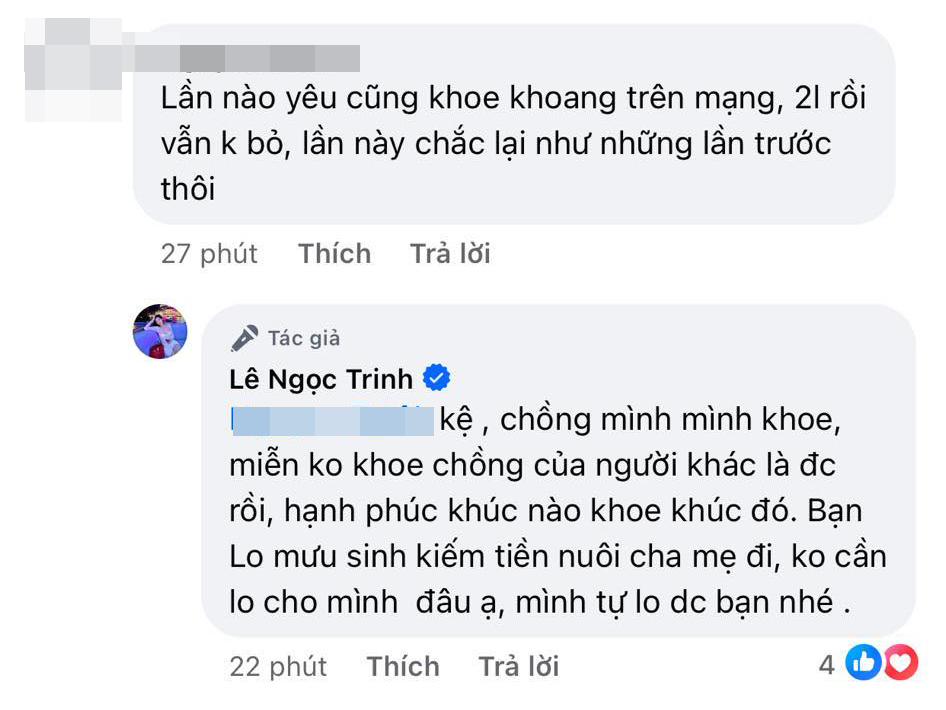Open Lê Ngọc Trinh's profile picture

(x=160, y=331)
